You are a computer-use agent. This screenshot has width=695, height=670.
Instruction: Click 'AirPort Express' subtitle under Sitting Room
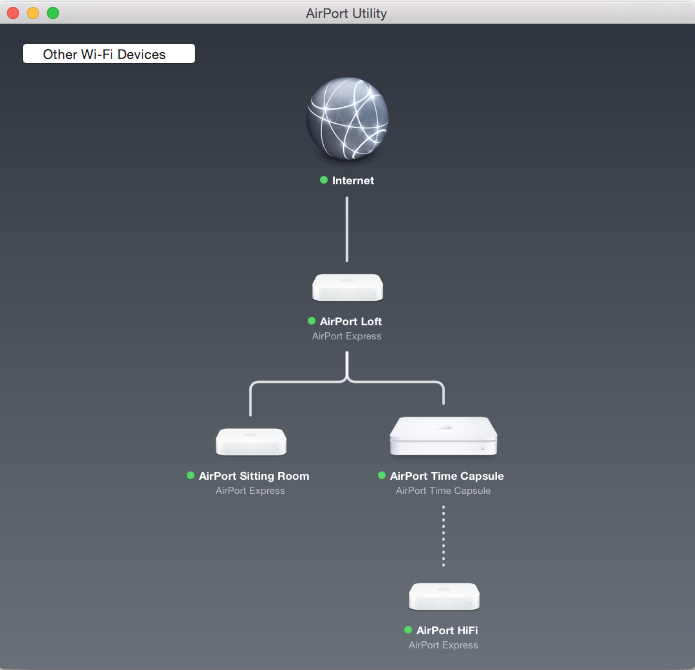click(250, 491)
